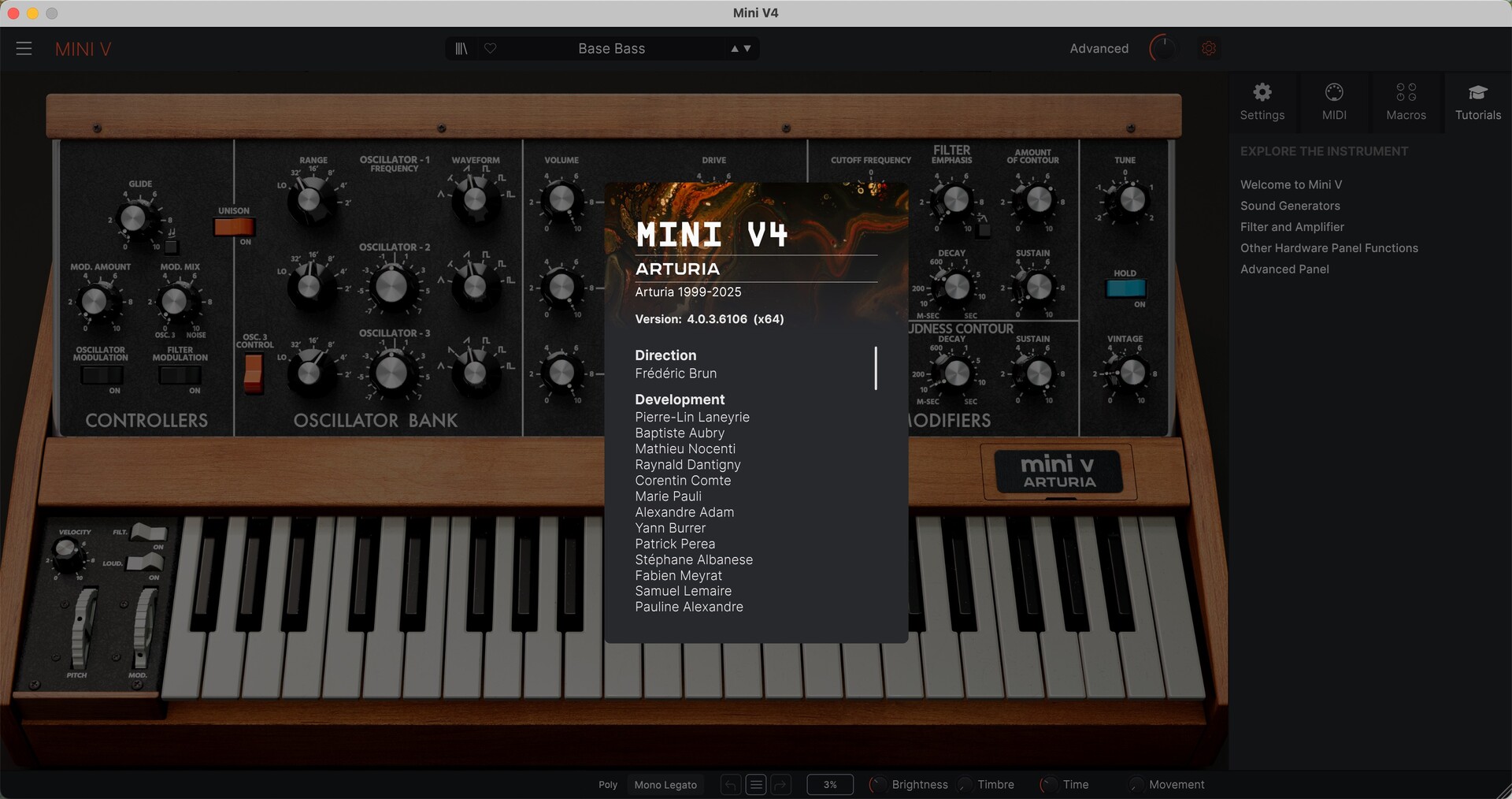Select Poly voice mode
This screenshot has width=1512, height=799.
[608, 785]
